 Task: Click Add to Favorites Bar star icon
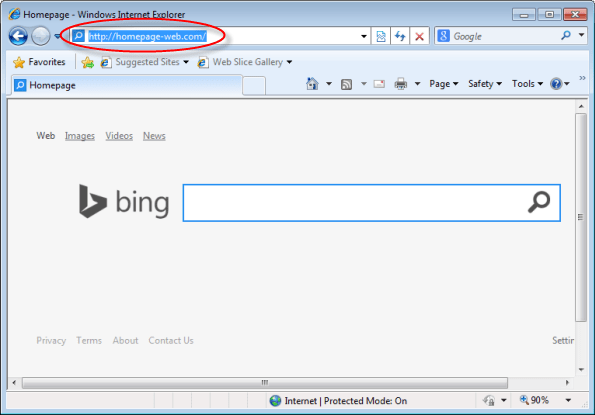tap(88, 62)
